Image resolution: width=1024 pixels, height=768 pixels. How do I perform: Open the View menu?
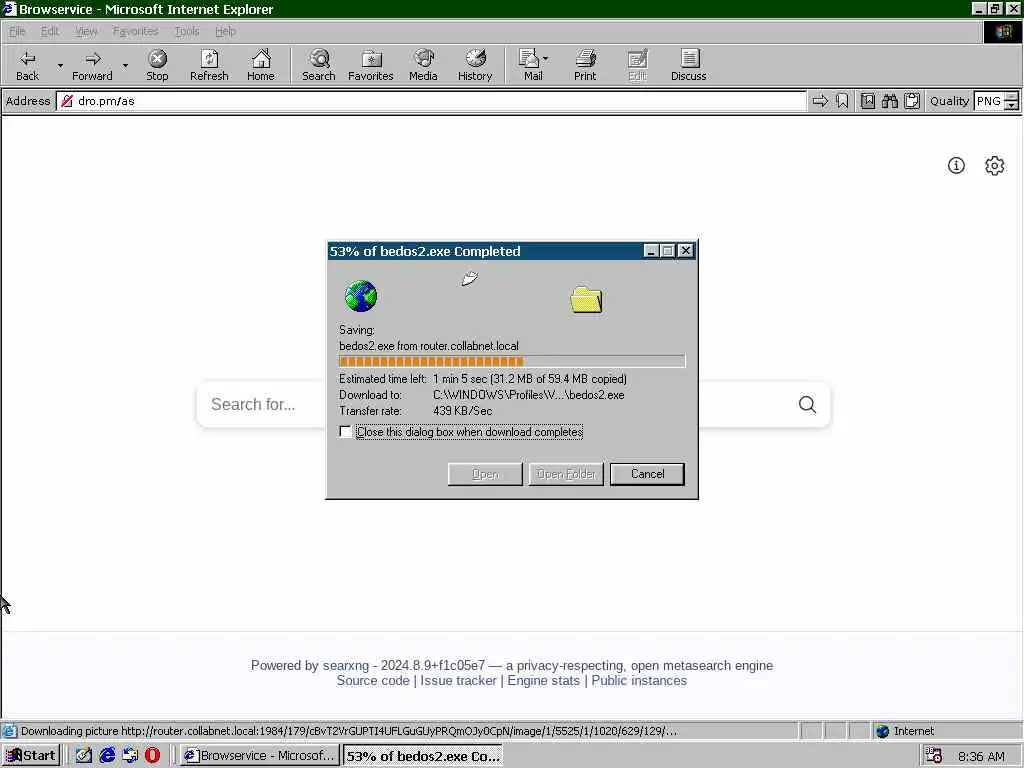(86, 31)
